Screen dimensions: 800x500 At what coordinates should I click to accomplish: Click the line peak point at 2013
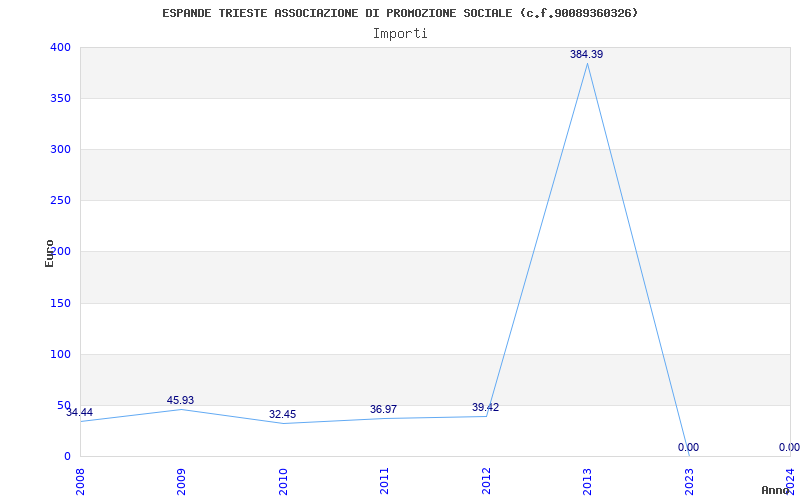click(x=587, y=64)
